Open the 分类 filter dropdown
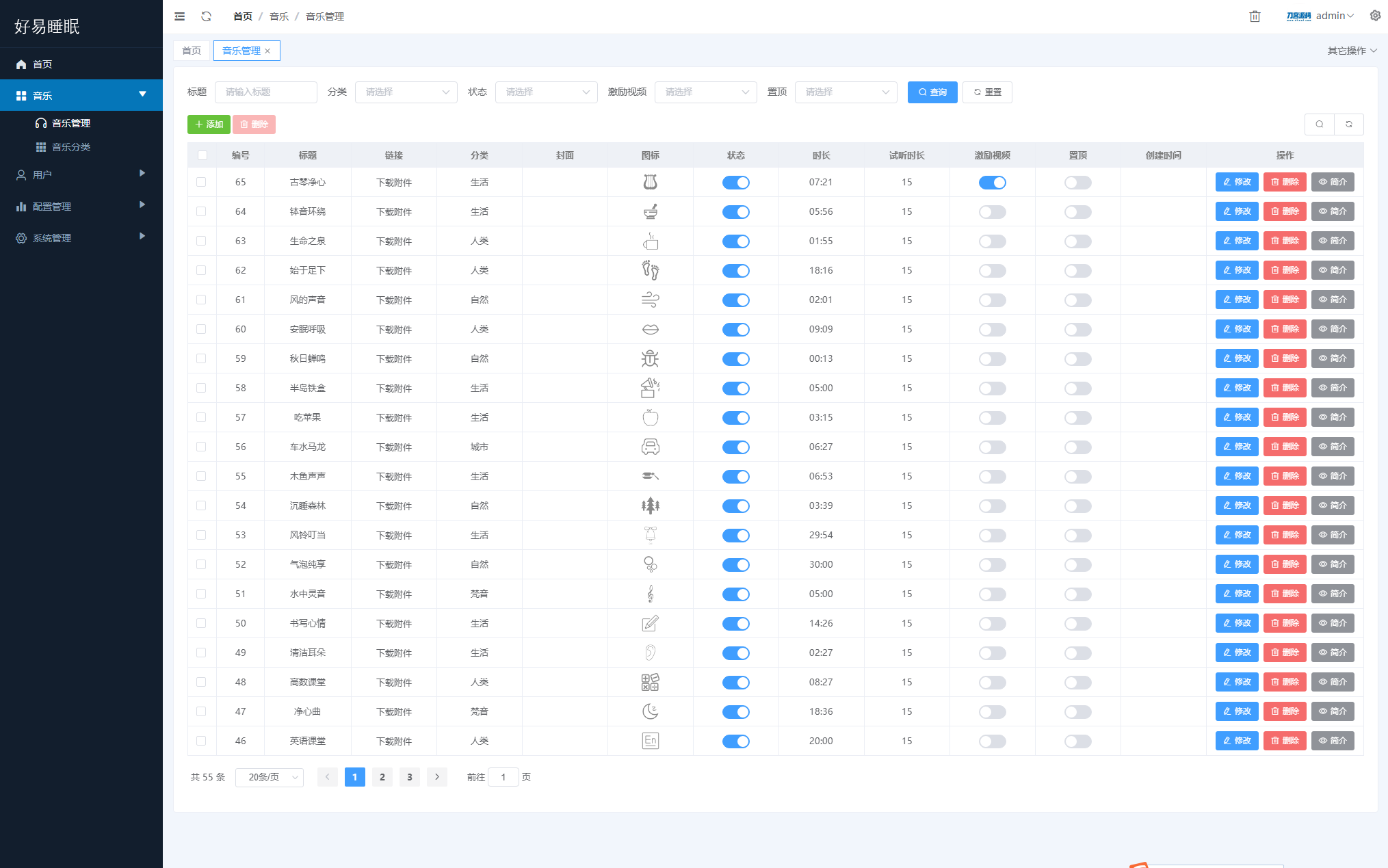 pyautogui.click(x=405, y=91)
